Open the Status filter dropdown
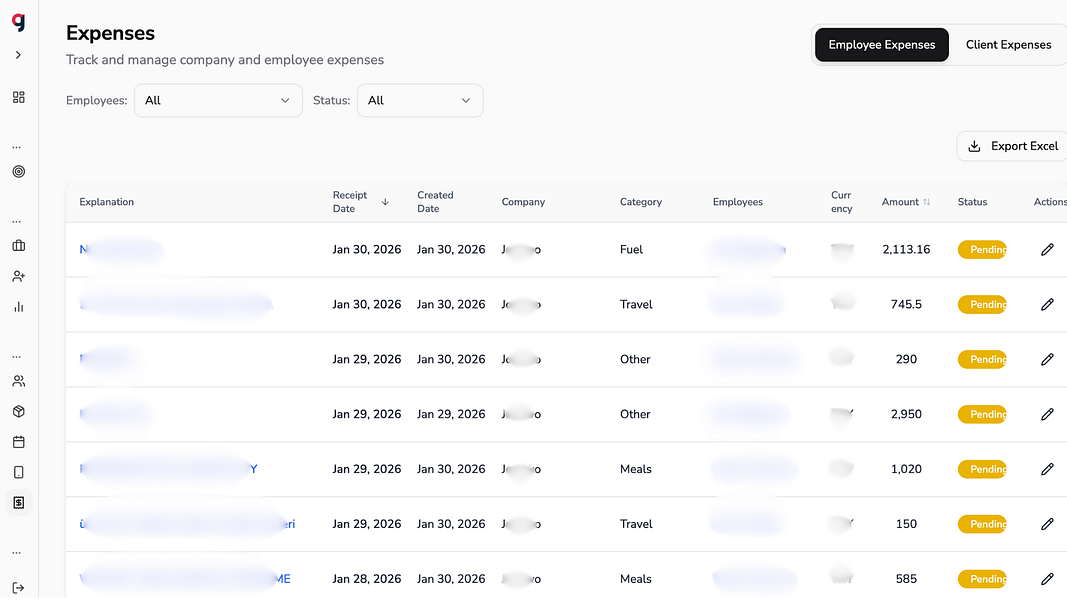This screenshot has width=1067, height=600. point(419,100)
